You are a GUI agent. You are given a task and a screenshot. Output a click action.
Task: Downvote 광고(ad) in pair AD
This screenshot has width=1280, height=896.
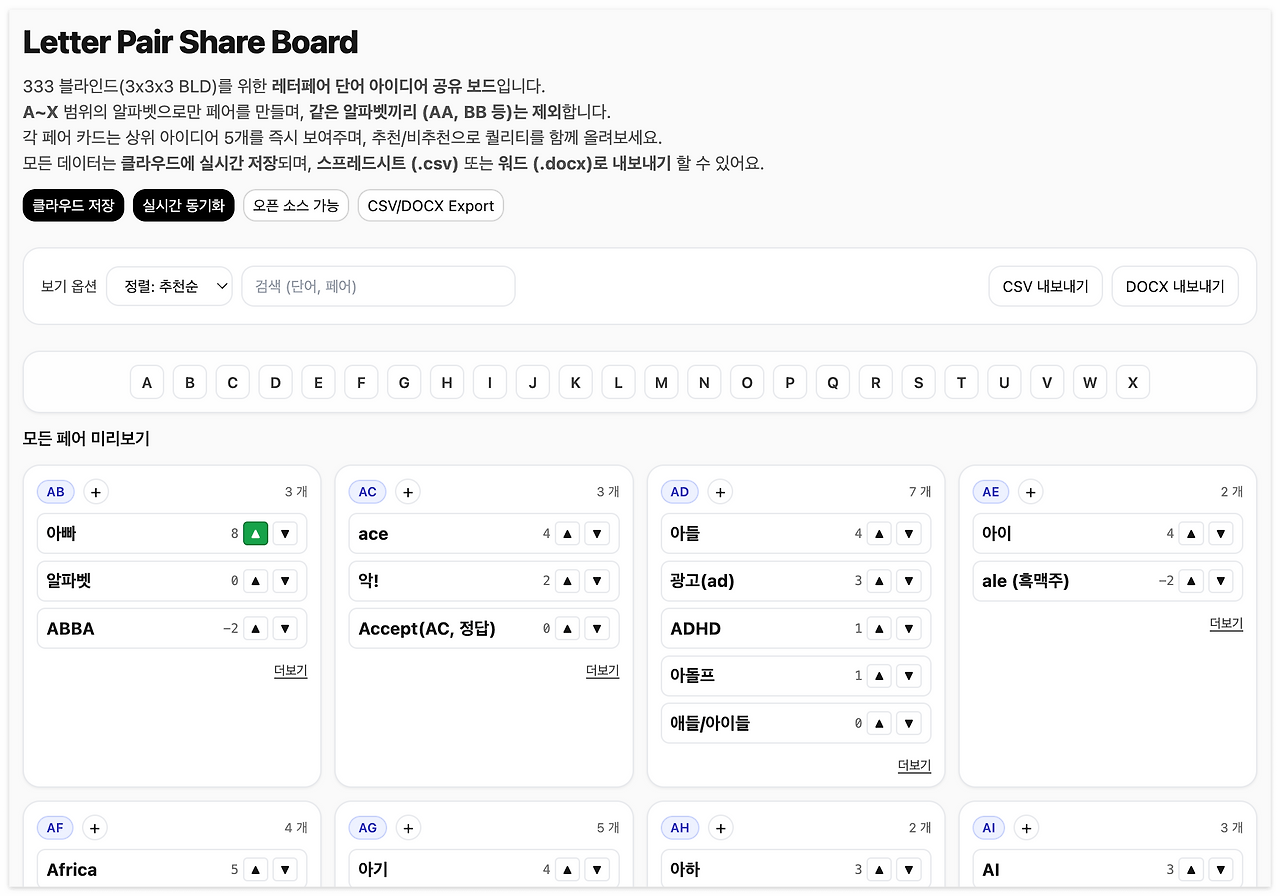tap(909, 580)
